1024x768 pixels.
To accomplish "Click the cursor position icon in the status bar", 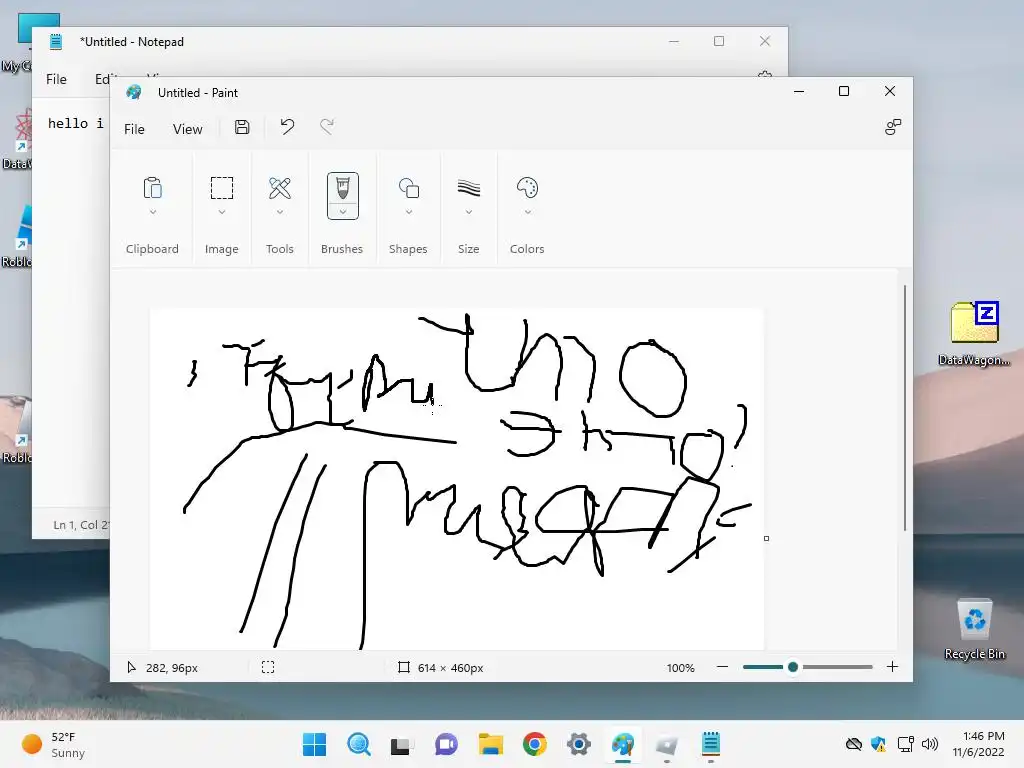I will (131, 667).
